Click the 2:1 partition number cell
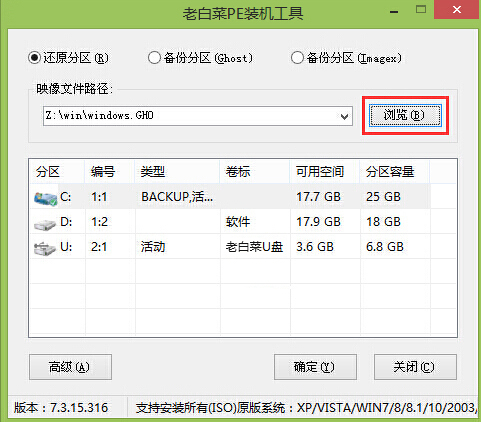 [x=99, y=247]
